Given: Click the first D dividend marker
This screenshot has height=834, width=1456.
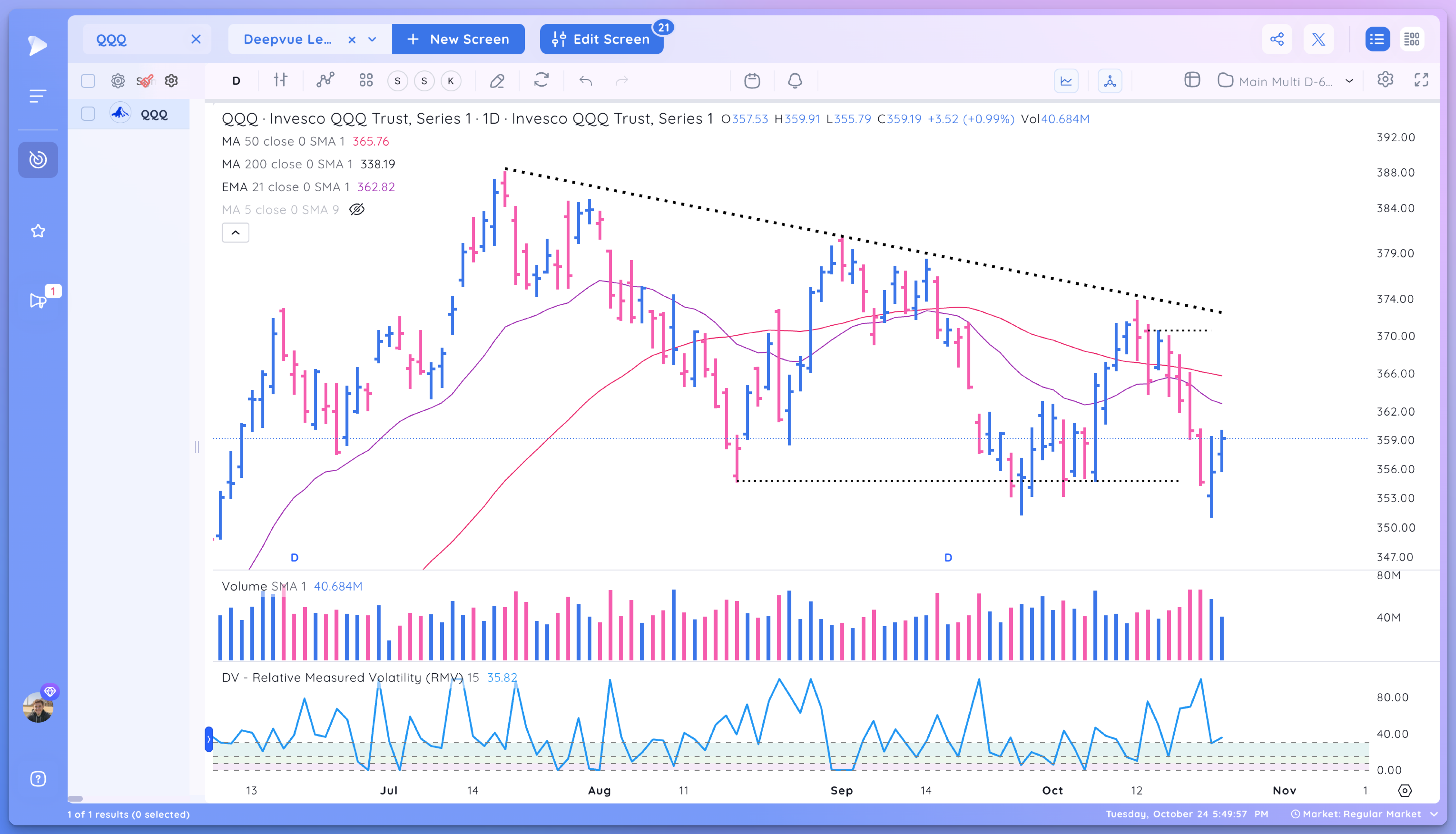Looking at the screenshot, I should [295, 557].
